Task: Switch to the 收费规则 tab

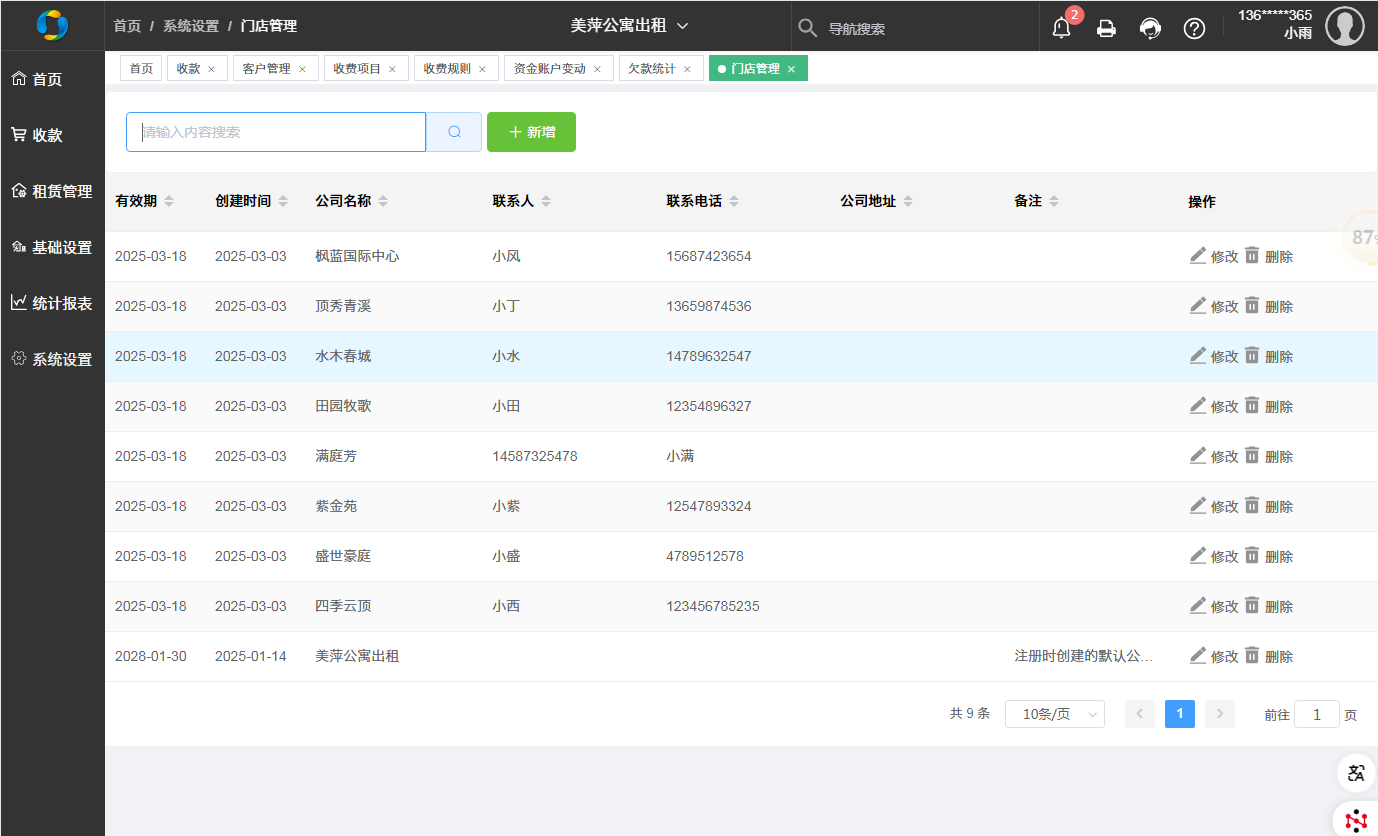Action: 446,69
